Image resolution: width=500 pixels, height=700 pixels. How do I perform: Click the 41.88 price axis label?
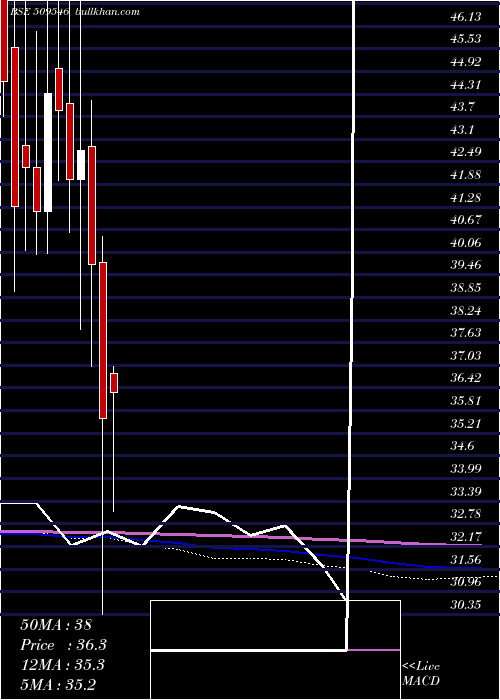[466, 175]
